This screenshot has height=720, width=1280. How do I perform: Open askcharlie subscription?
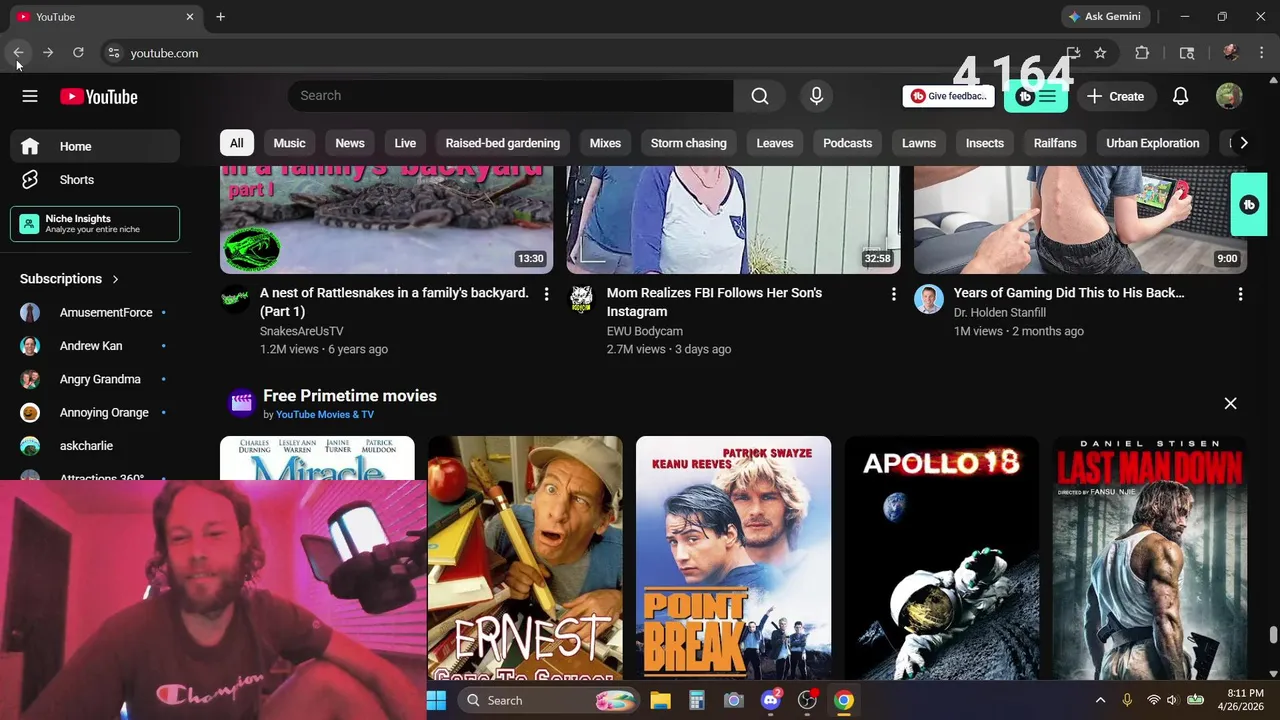pos(95,446)
